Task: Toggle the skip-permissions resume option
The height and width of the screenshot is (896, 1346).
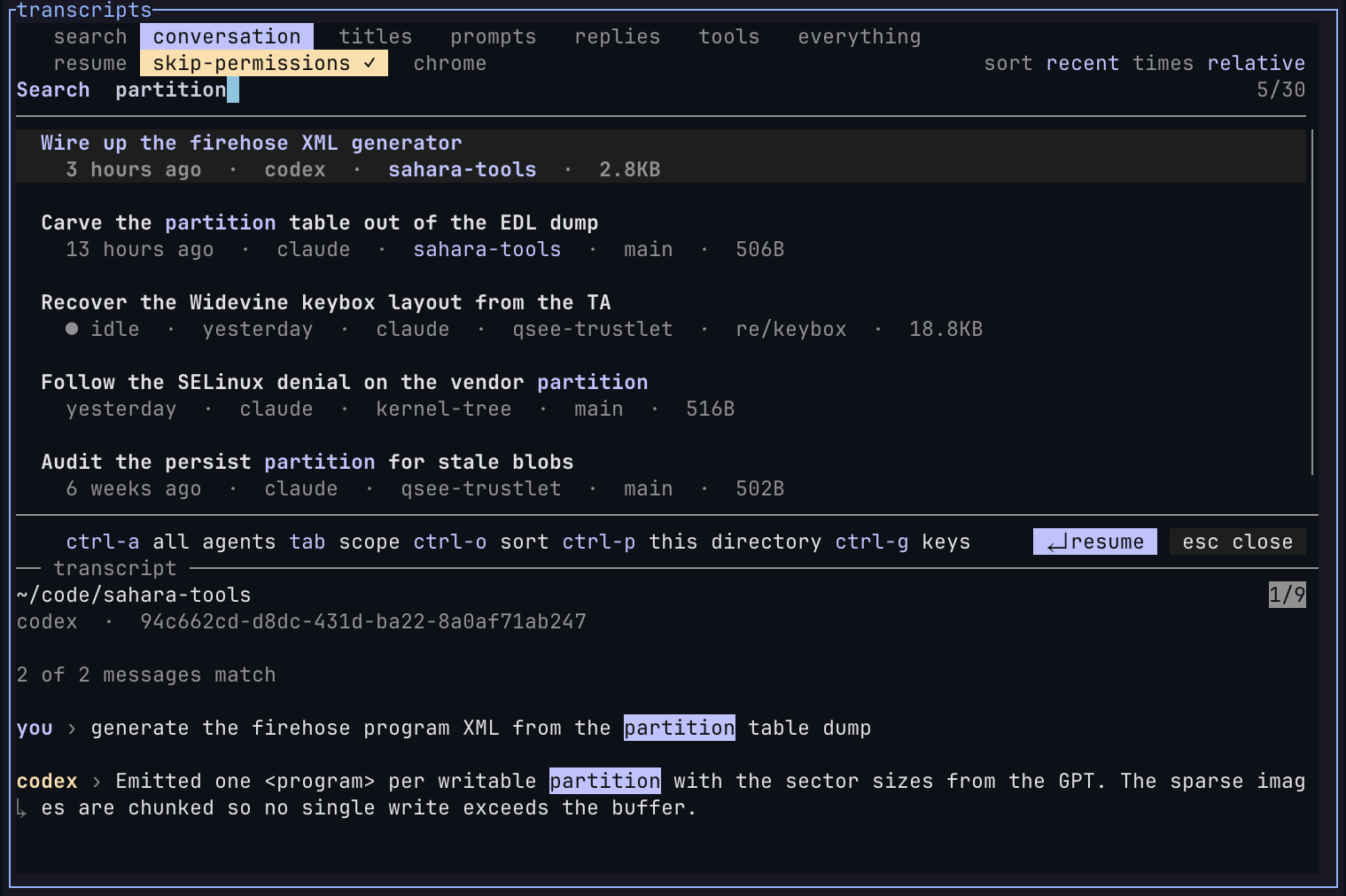Action: tap(264, 63)
